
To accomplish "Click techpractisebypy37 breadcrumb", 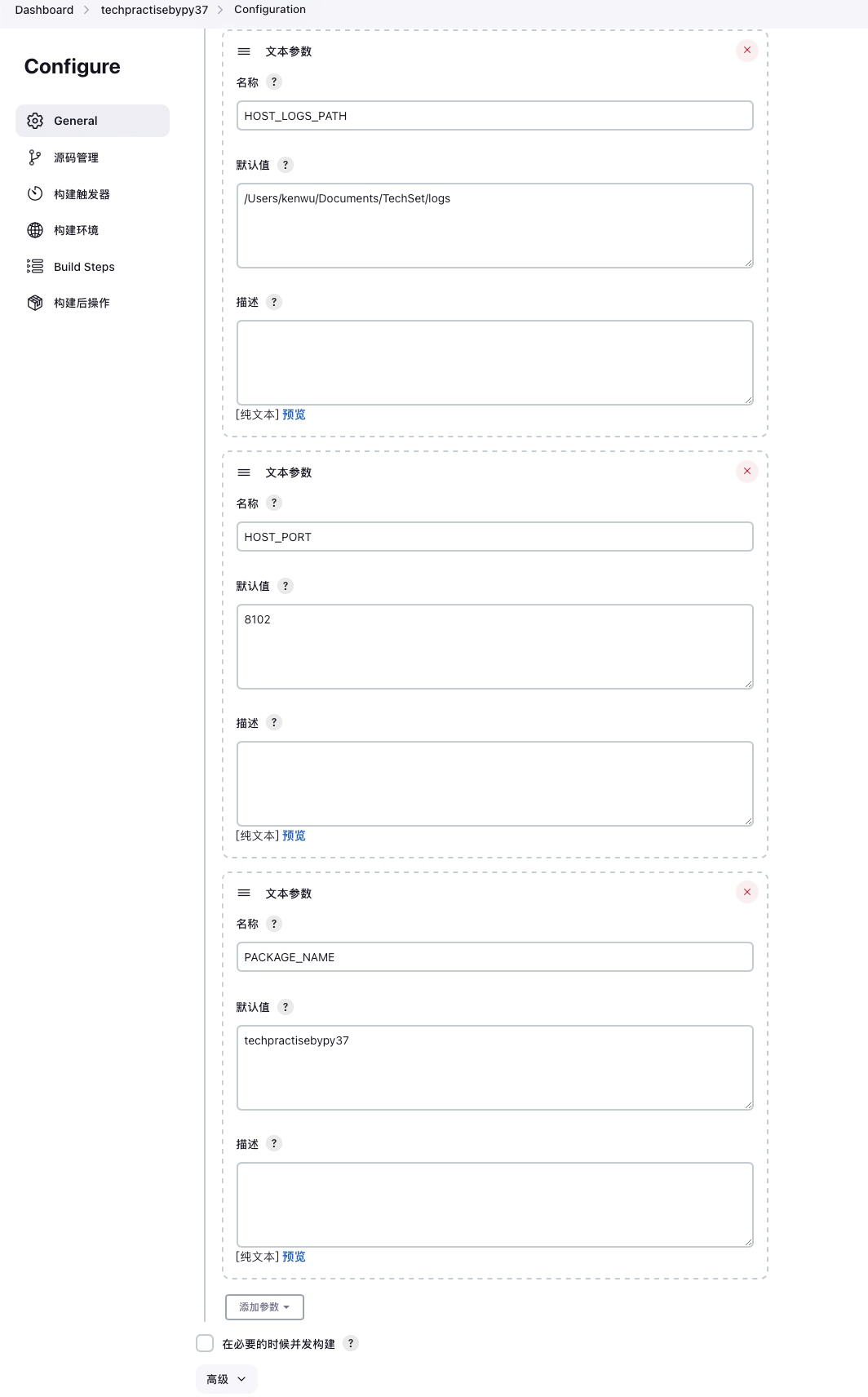I will [154, 10].
